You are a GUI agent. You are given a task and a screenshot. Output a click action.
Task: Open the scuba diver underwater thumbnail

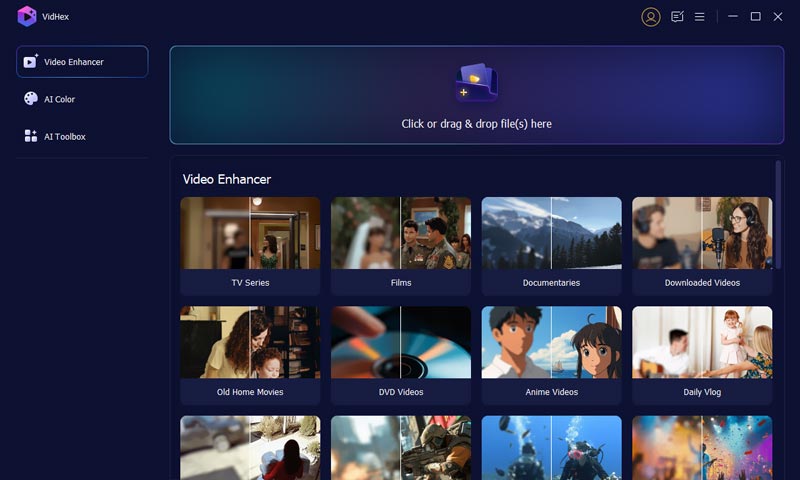coord(552,448)
